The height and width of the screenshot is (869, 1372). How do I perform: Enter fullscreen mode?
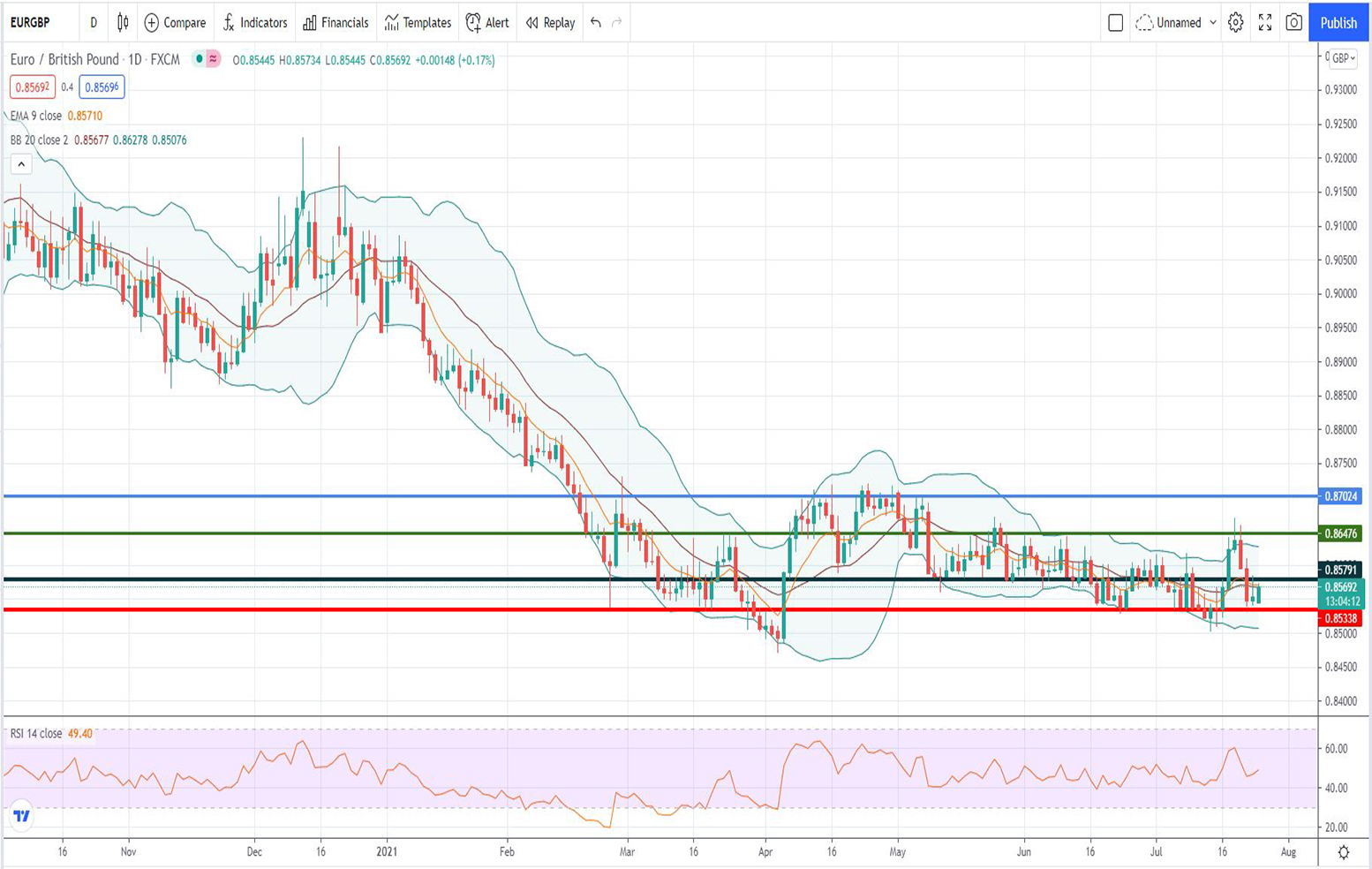point(1264,23)
